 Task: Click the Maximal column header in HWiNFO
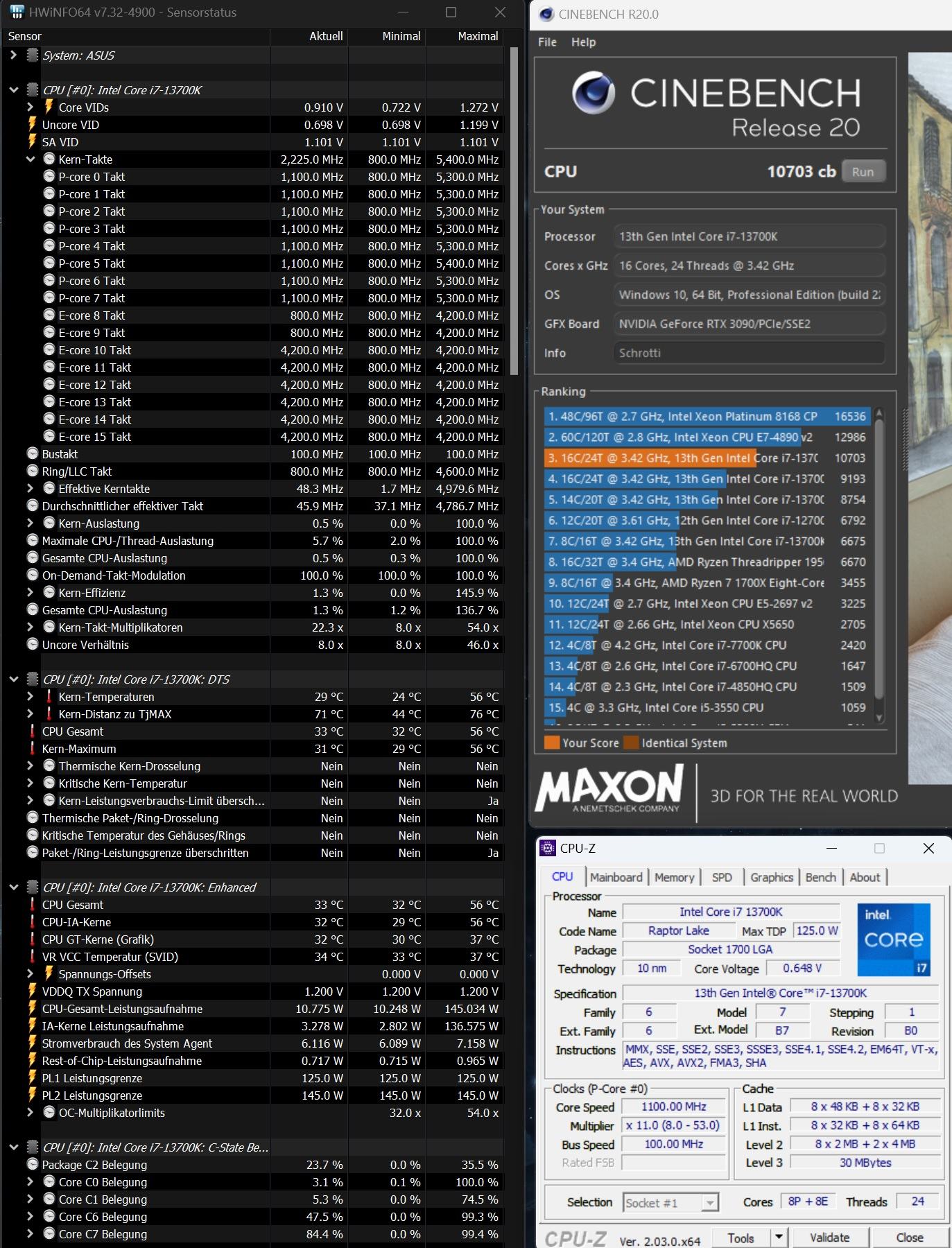tap(465, 36)
